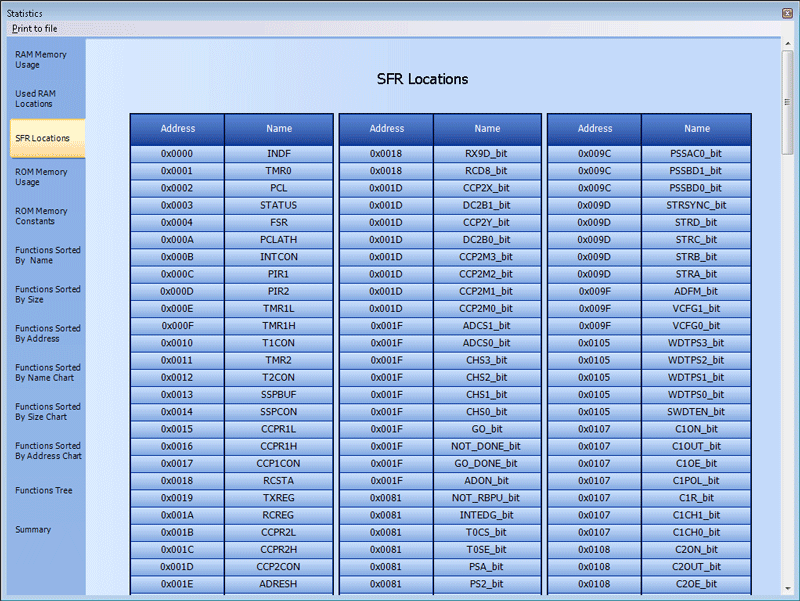Click the first table's Address header
The image size is (800, 601).
coord(178,129)
